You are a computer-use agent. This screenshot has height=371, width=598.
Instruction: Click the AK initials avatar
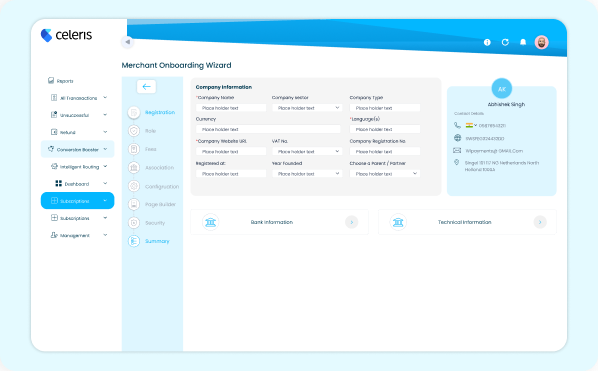click(x=502, y=88)
